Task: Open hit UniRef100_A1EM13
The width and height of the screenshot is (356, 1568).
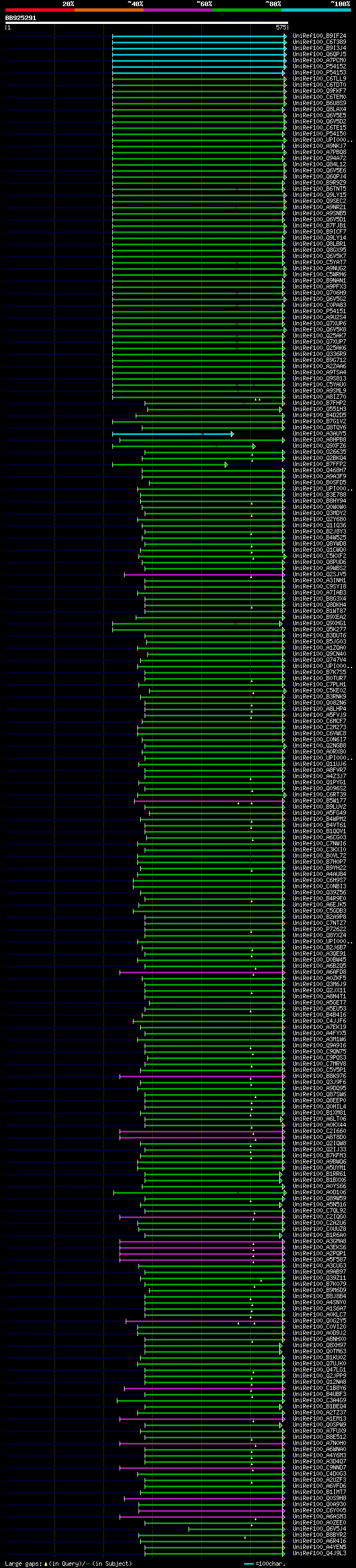Action: pyautogui.click(x=319, y=1419)
